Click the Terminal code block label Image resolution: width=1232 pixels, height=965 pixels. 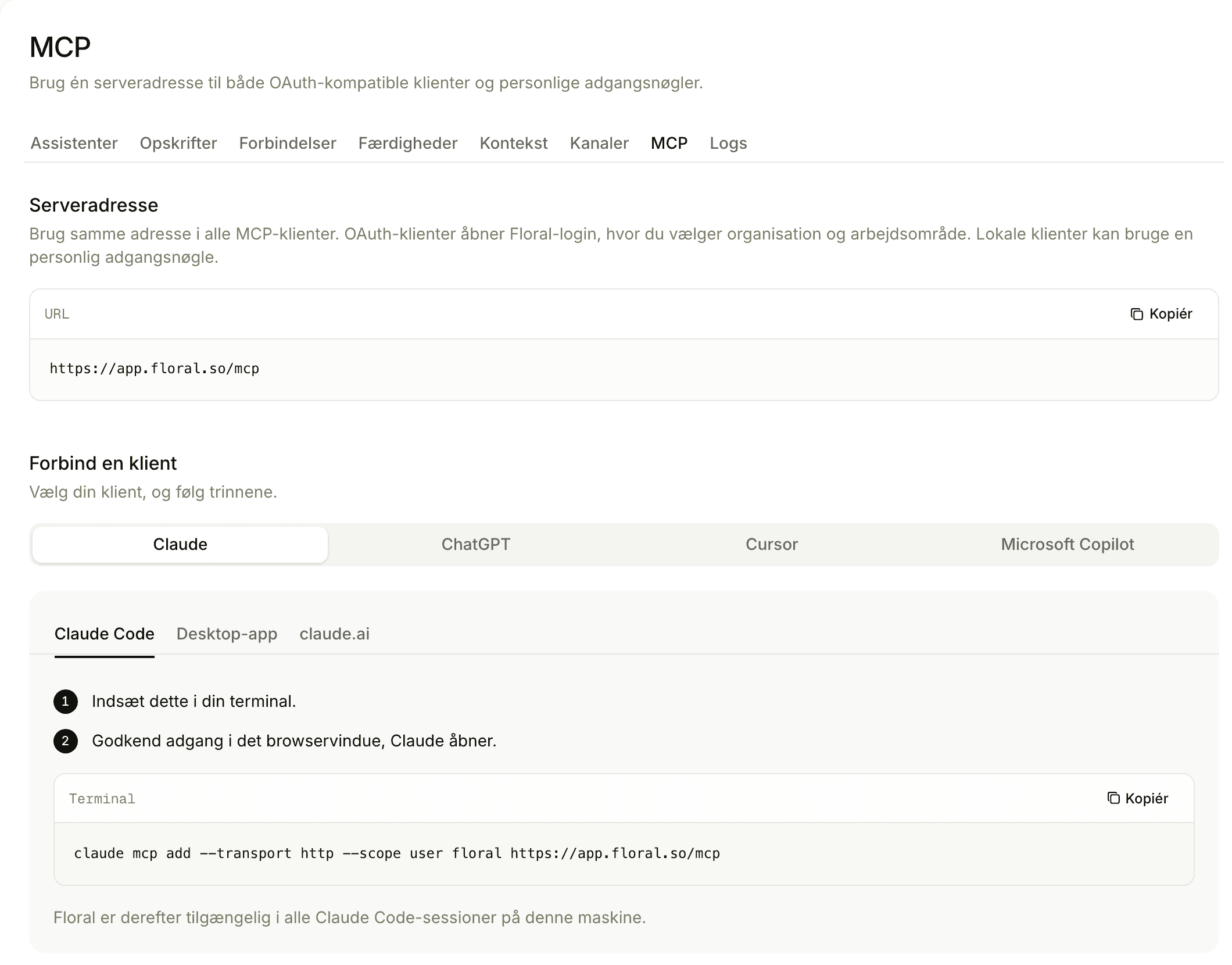click(102, 799)
